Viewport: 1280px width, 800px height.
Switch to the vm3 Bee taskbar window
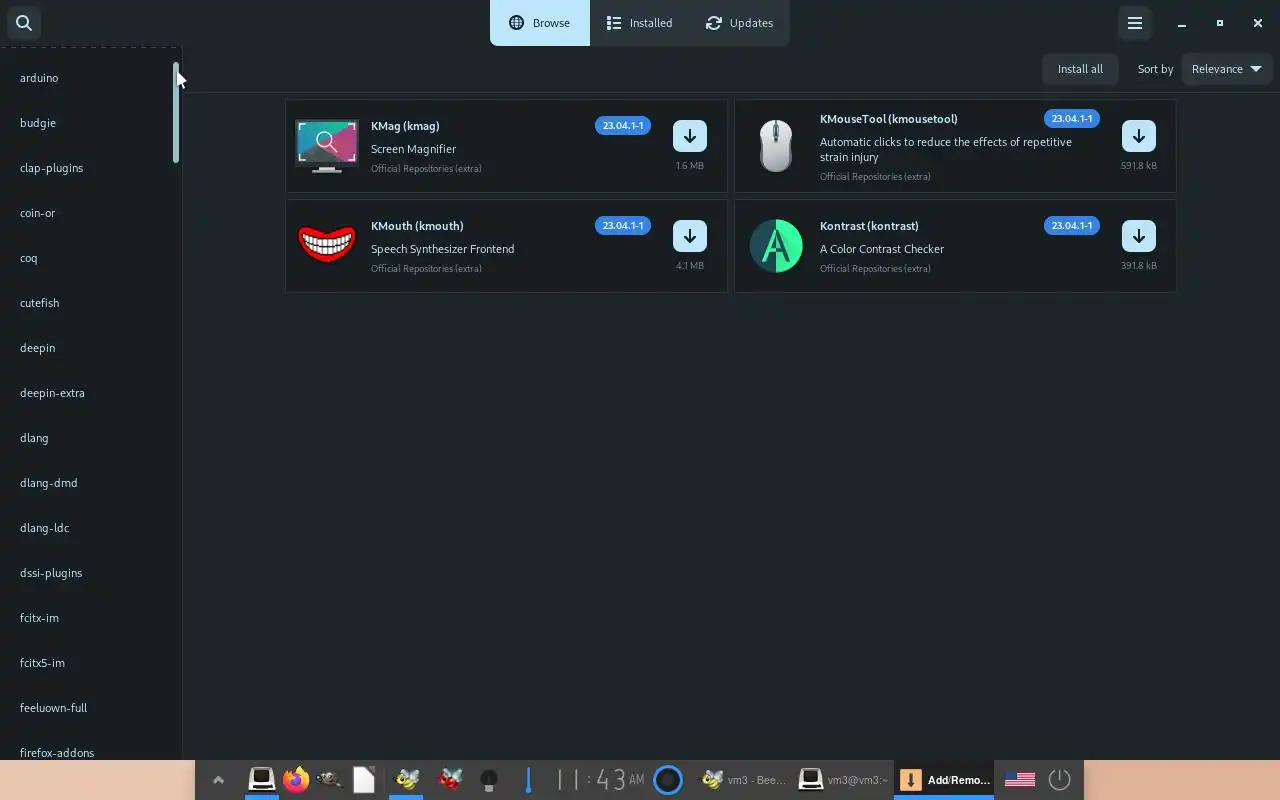pos(744,780)
